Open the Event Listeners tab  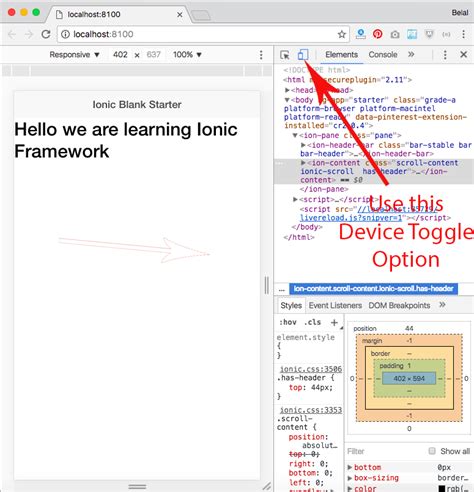point(335,305)
